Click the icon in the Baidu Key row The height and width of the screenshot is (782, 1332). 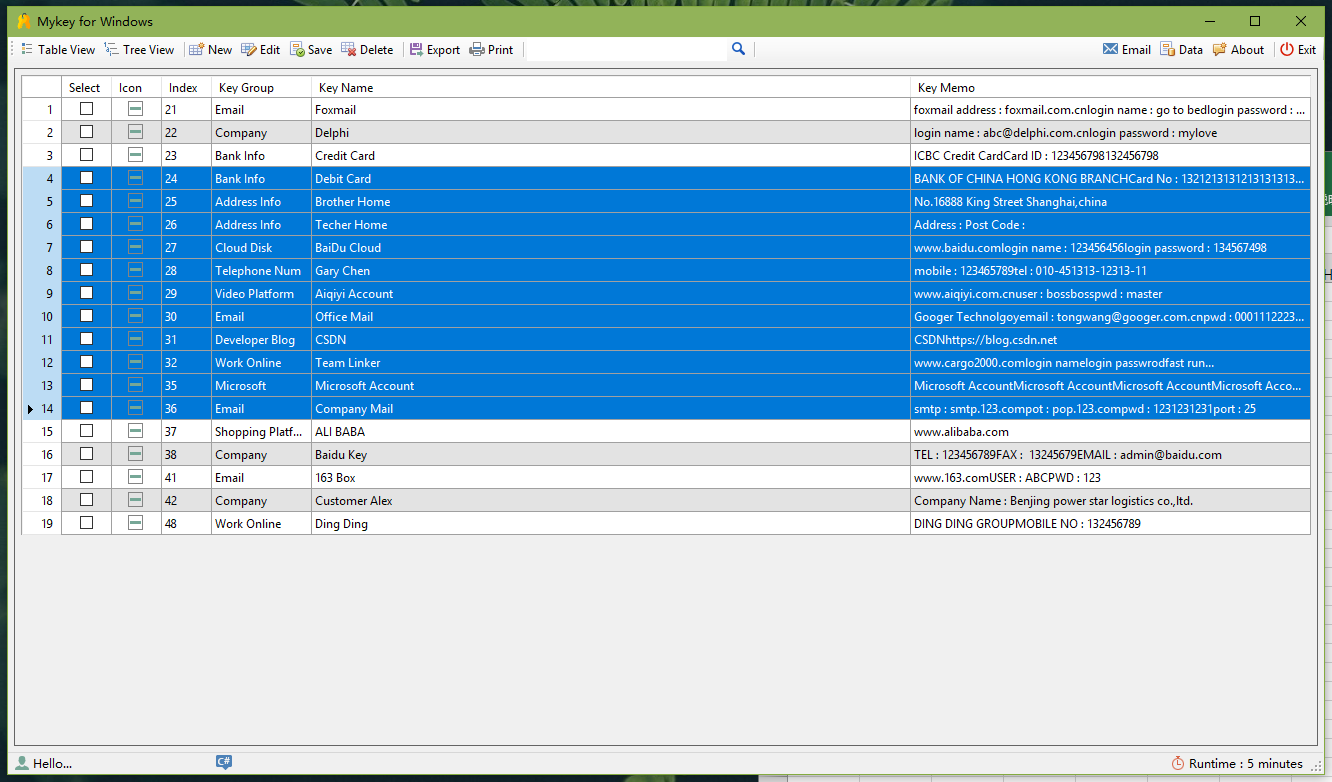136,454
